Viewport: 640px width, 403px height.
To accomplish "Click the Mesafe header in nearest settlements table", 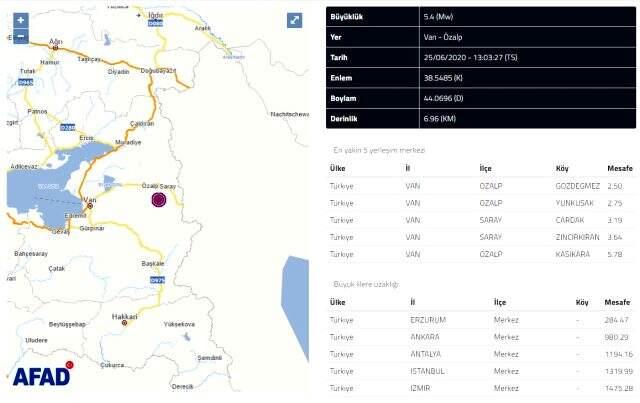I will pyautogui.click(x=616, y=168).
